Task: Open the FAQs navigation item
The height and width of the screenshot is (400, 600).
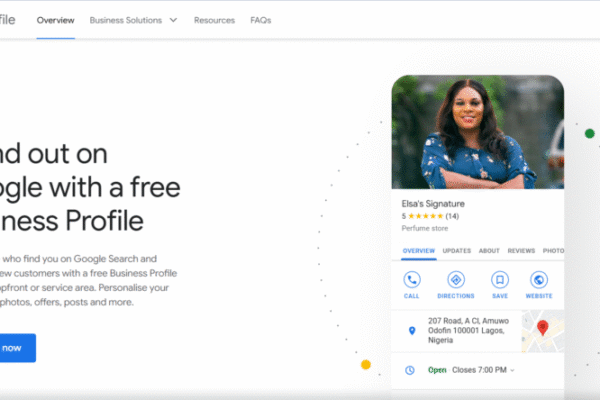Action: point(261,20)
